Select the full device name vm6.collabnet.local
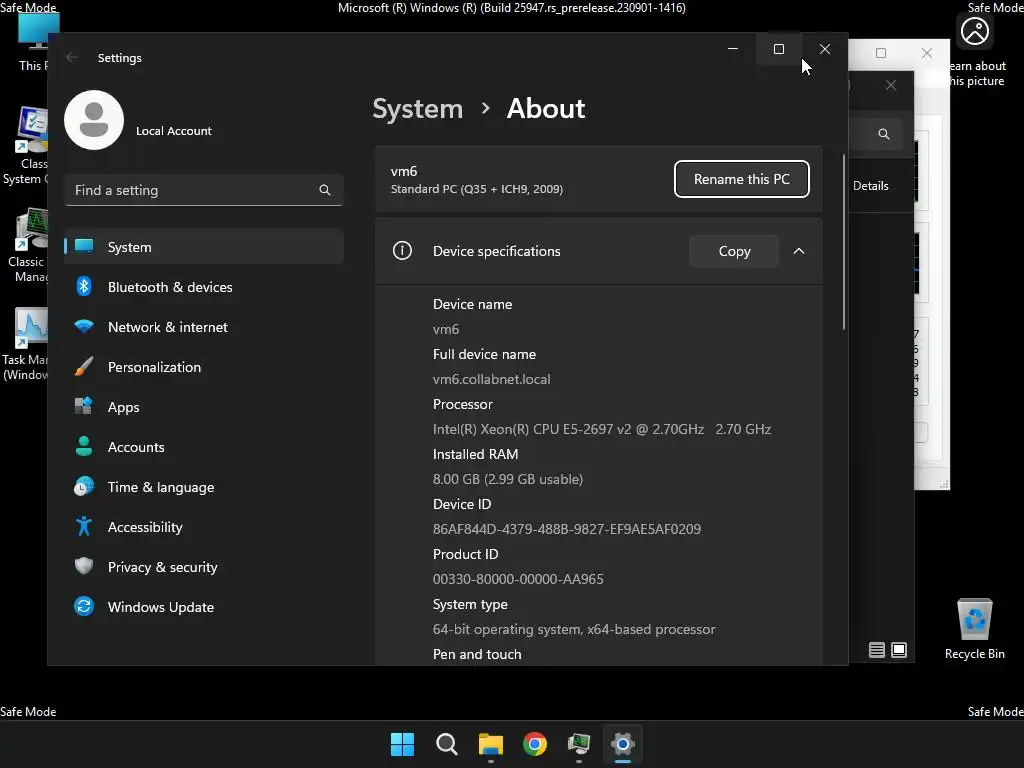The image size is (1024, 768). pyautogui.click(x=492, y=379)
